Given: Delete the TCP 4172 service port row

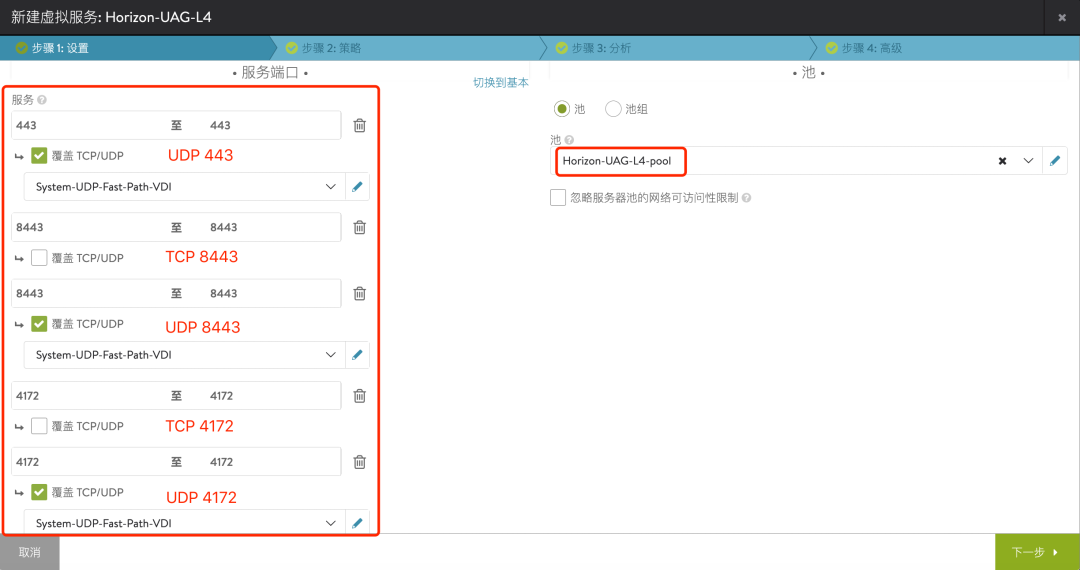Looking at the screenshot, I should tap(360, 396).
